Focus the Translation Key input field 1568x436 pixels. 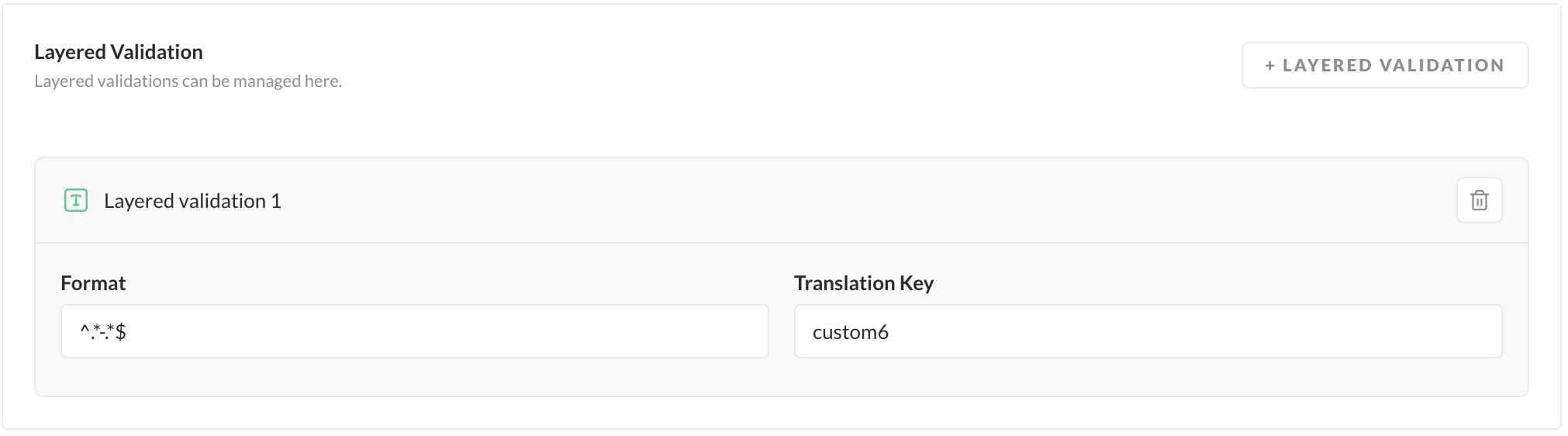click(x=1148, y=331)
